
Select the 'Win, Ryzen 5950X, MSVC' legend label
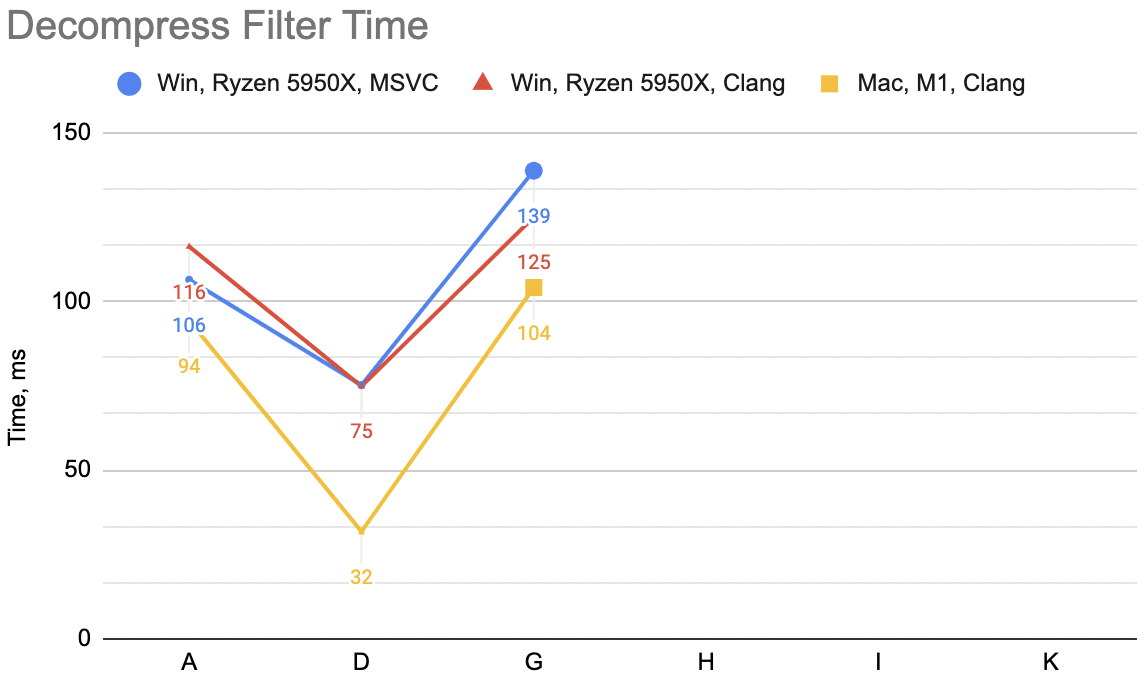coord(297,83)
